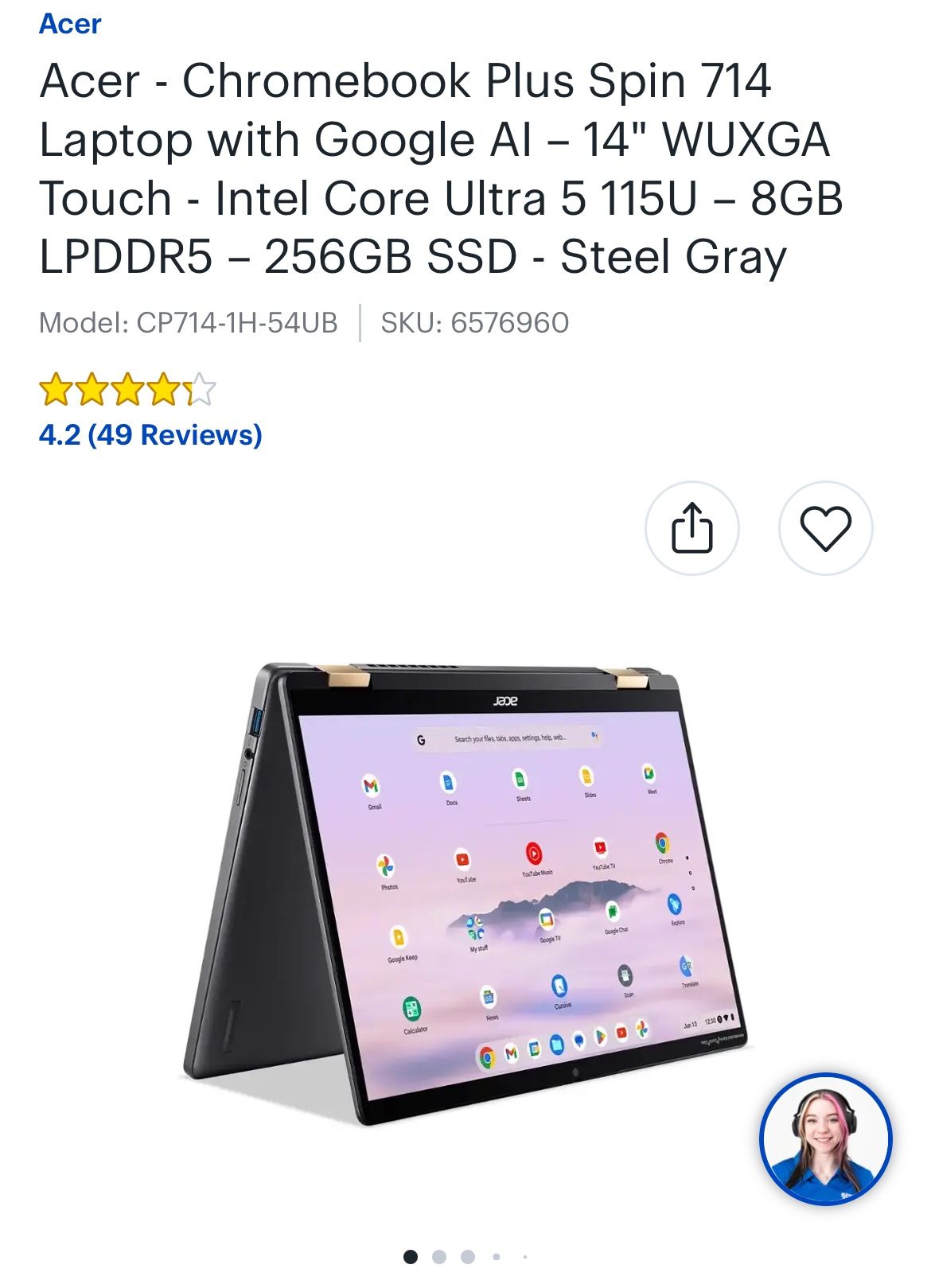Save item with the heart icon
Screen dimensions: 931x1288
click(x=825, y=528)
